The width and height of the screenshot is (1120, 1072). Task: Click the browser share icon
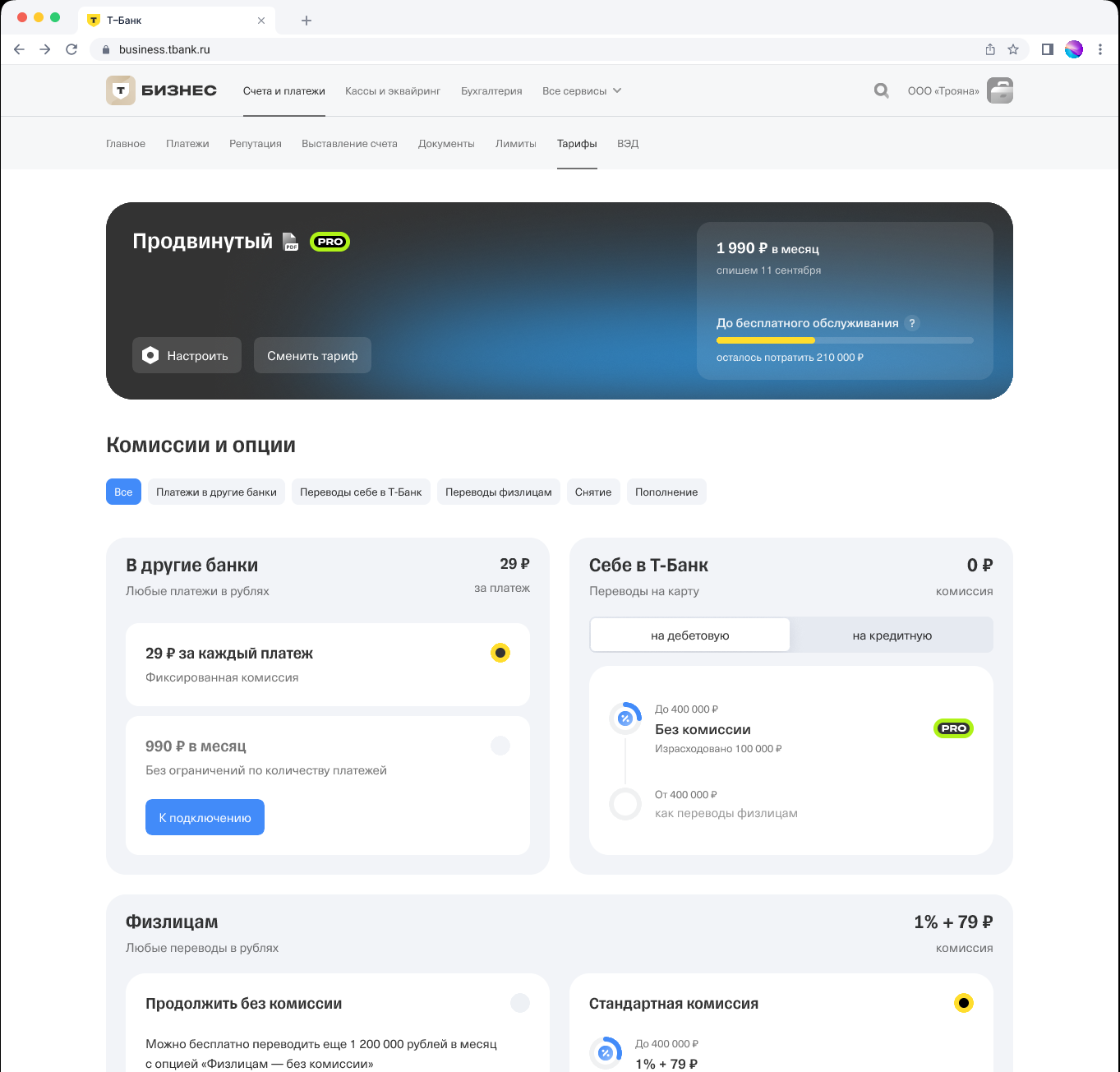[990, 49]
